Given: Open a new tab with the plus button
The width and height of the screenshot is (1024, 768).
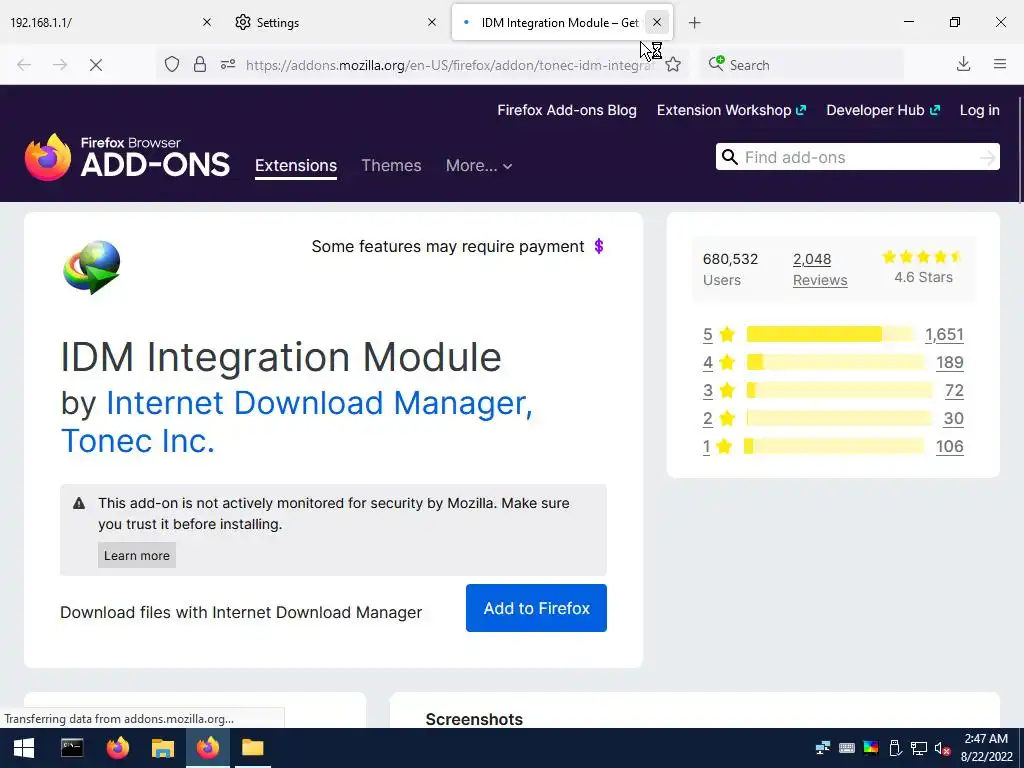Looking at the screenshot, I should click(x=695, y=23).
